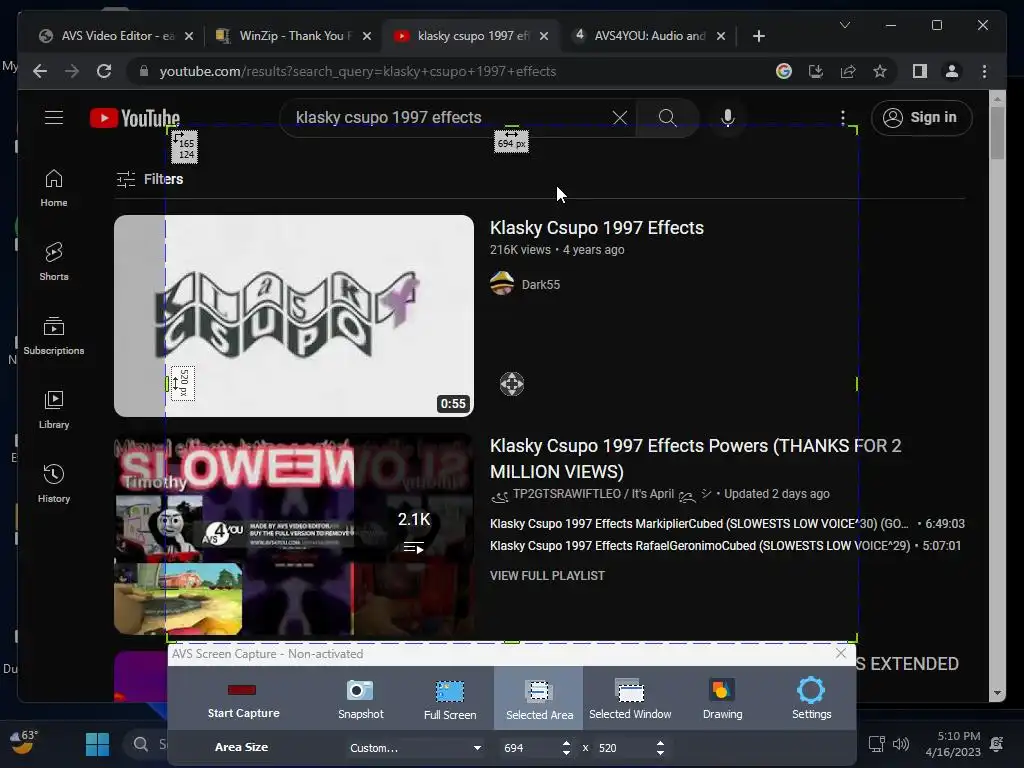Viewport: 1024px width, 768px height.
Task: Open the Area Size Custom dropdown
Action: (x=415, y=748)
